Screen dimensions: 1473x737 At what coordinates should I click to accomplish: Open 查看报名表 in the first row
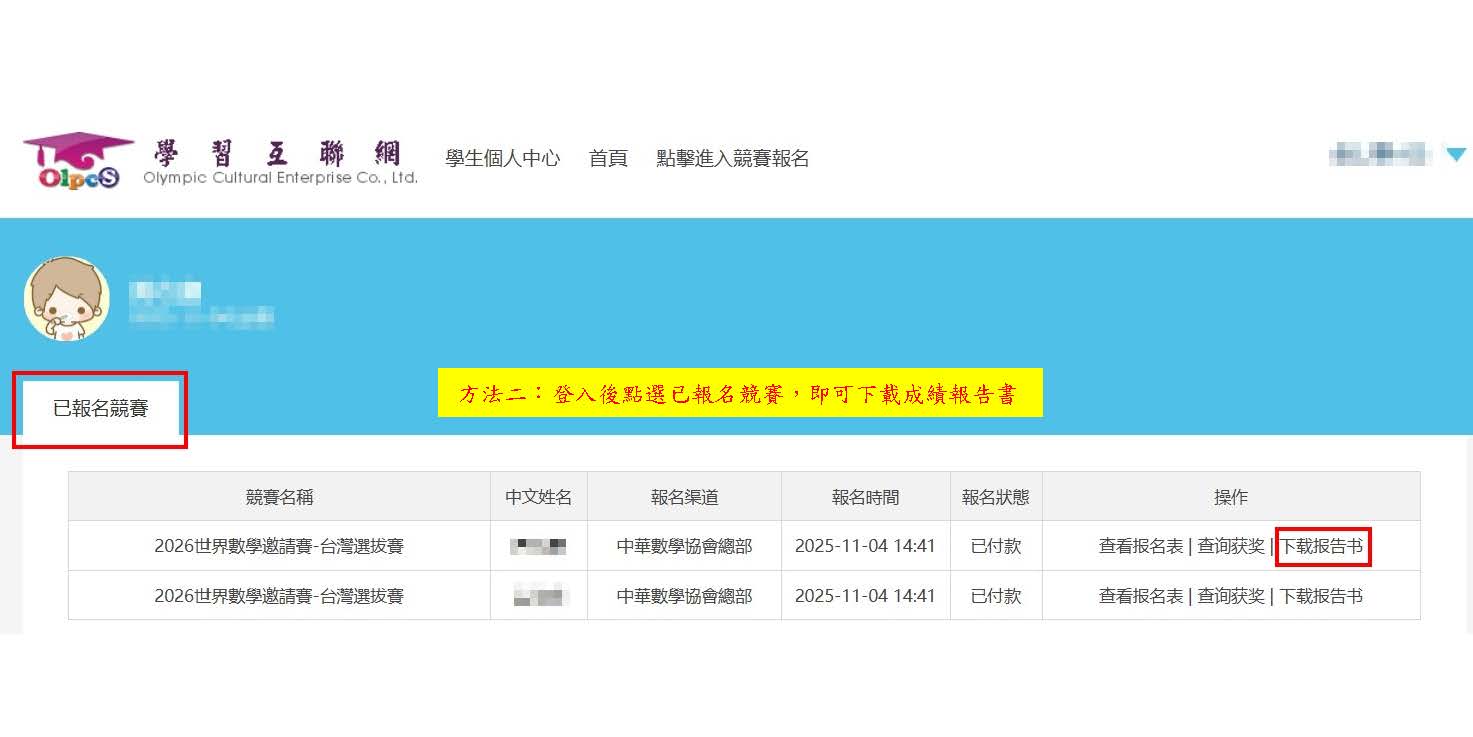pyautogui.click(x=1140, y=546)
